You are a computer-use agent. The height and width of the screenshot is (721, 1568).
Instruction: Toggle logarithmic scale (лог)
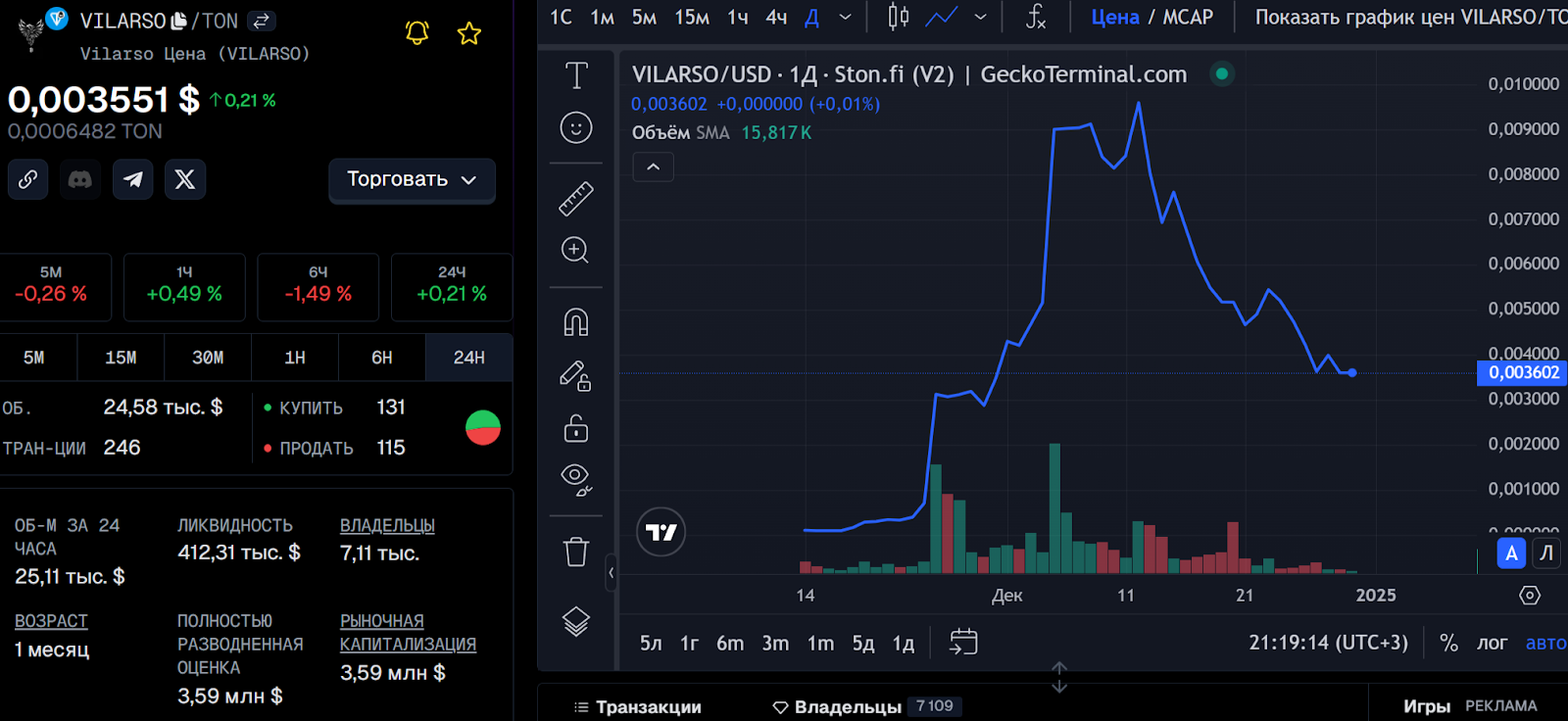pyautogui.click(x=1493, y=643)
